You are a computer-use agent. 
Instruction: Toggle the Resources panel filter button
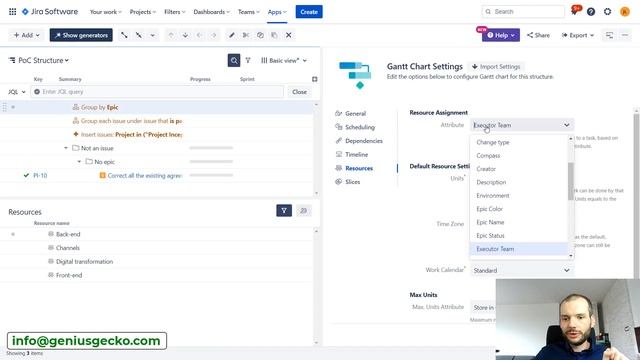(x=284, y=211)
